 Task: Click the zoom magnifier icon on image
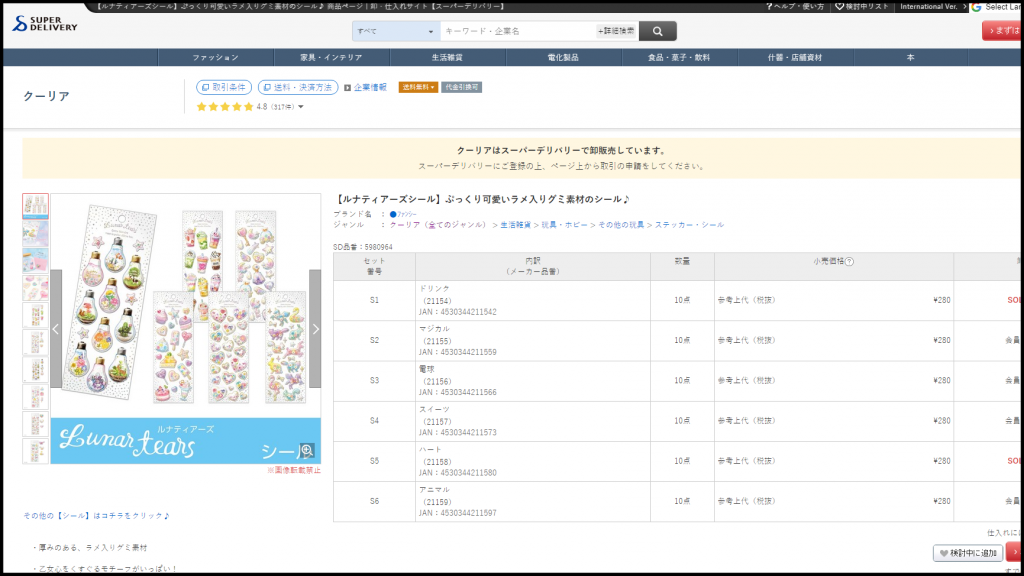(x=306, y=451)
